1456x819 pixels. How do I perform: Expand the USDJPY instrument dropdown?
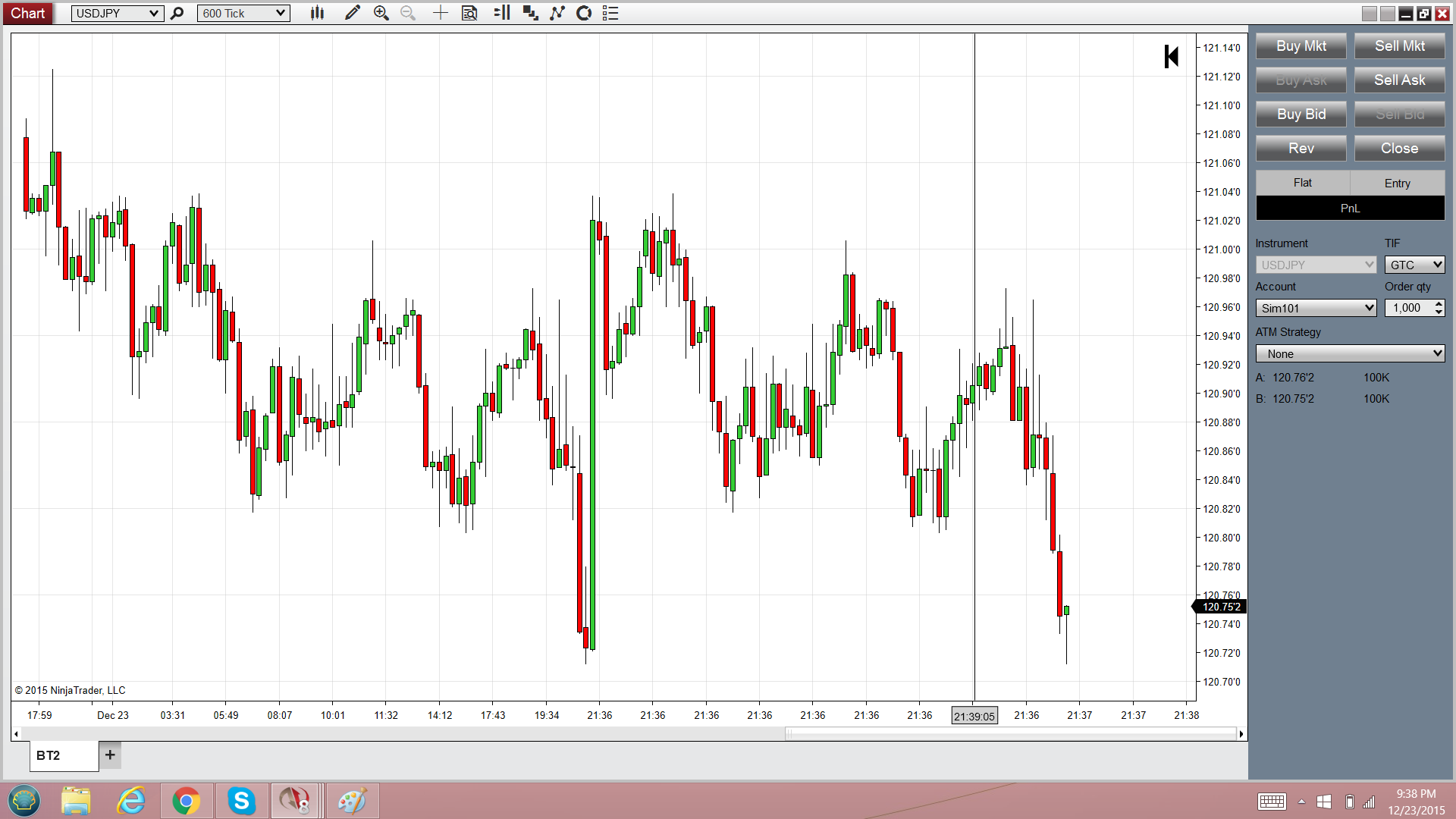coord(152,13)
